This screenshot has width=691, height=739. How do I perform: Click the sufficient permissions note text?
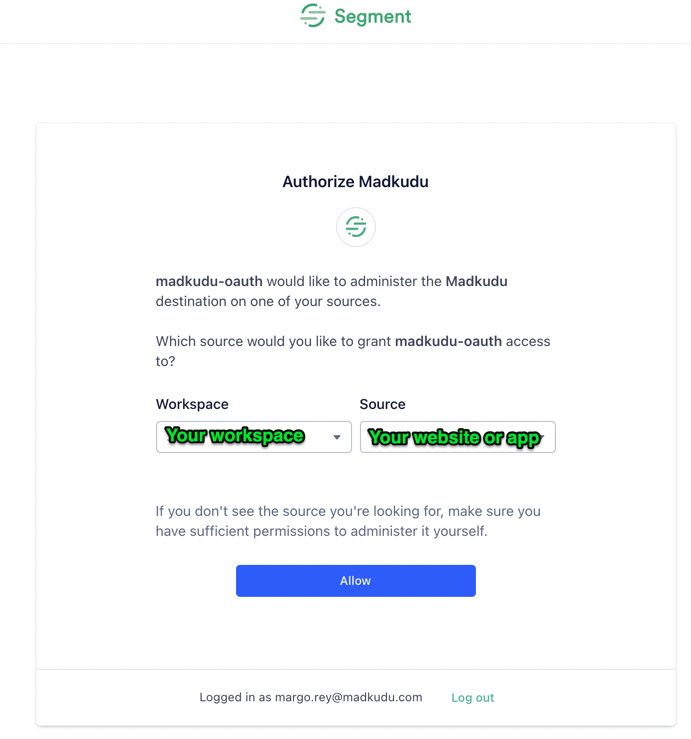tap(348, 521)
